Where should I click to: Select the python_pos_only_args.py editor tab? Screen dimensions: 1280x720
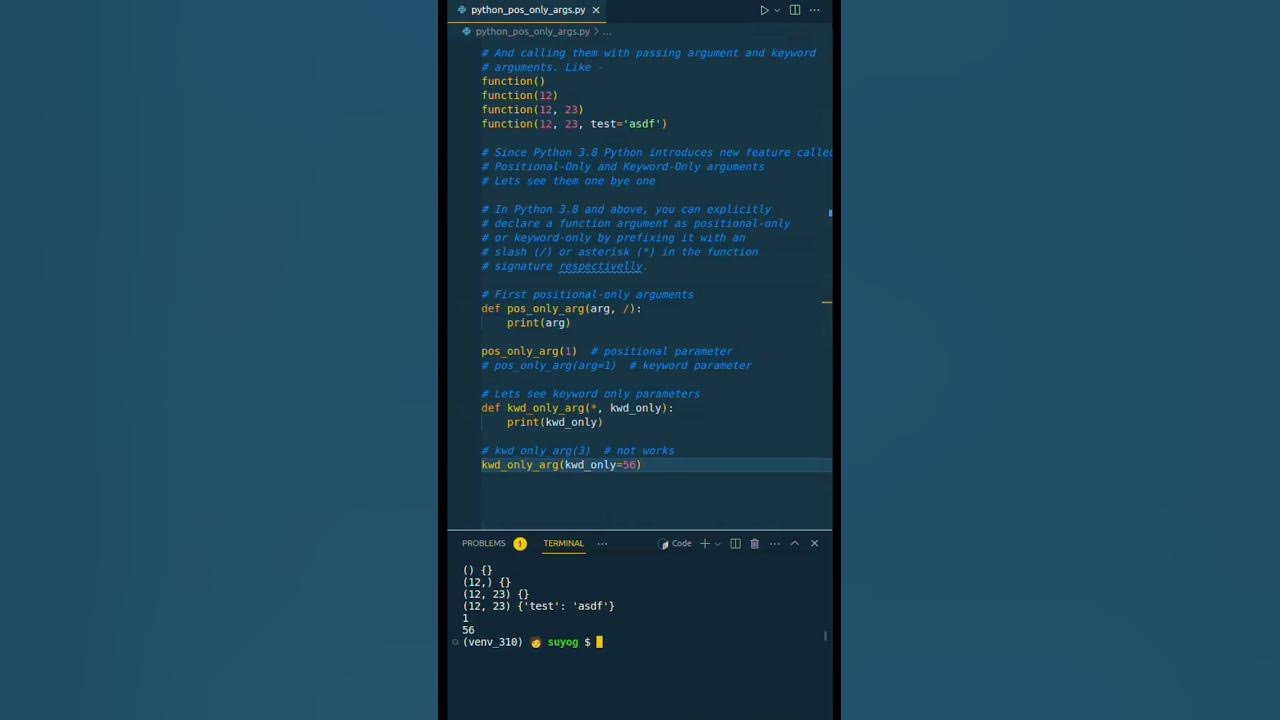(x=529, y=10)
